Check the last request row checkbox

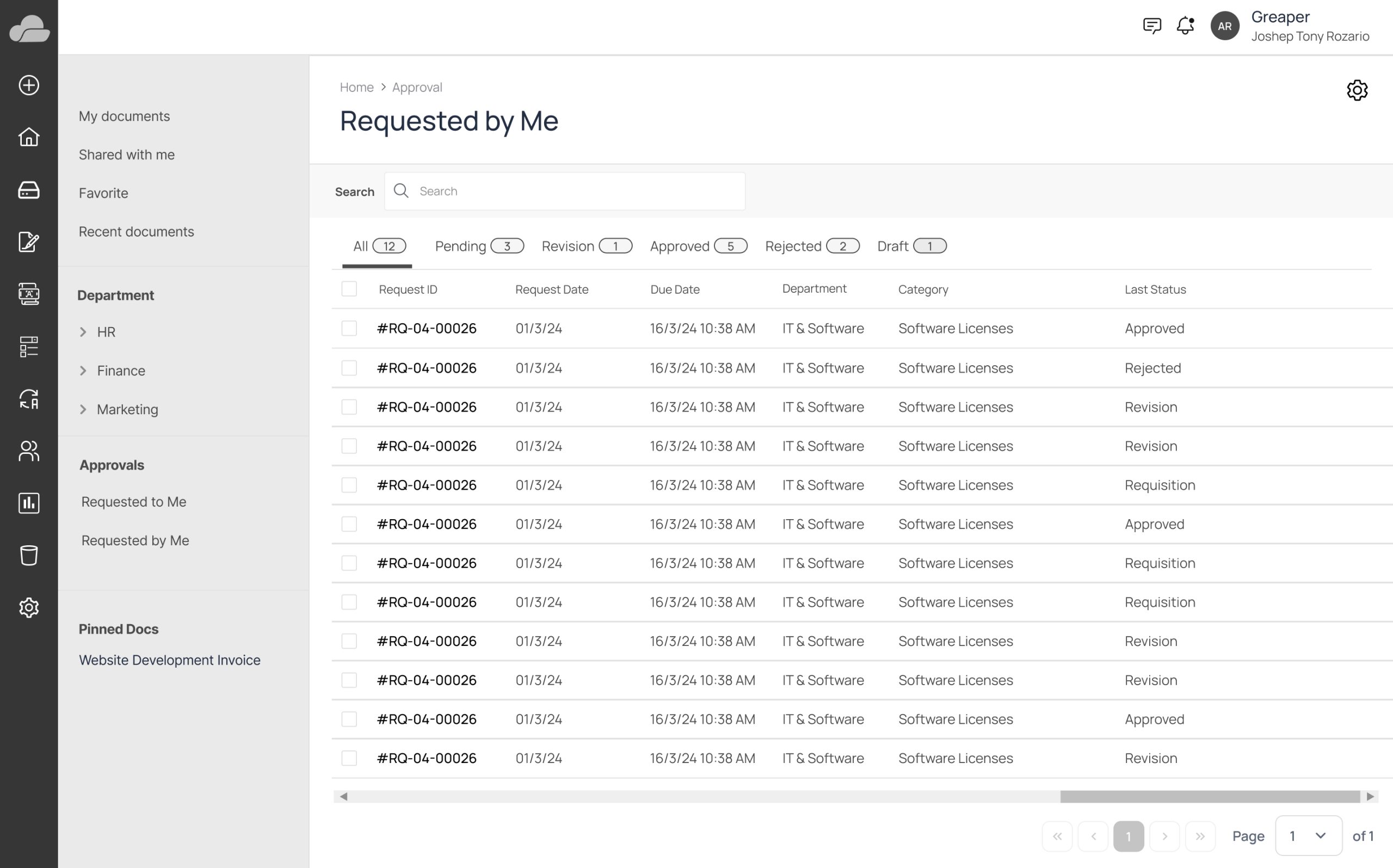(x=349, y=758)
